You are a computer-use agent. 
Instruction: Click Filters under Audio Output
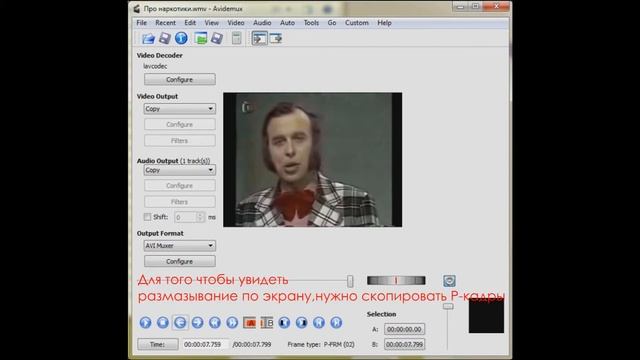click(180, 202)
